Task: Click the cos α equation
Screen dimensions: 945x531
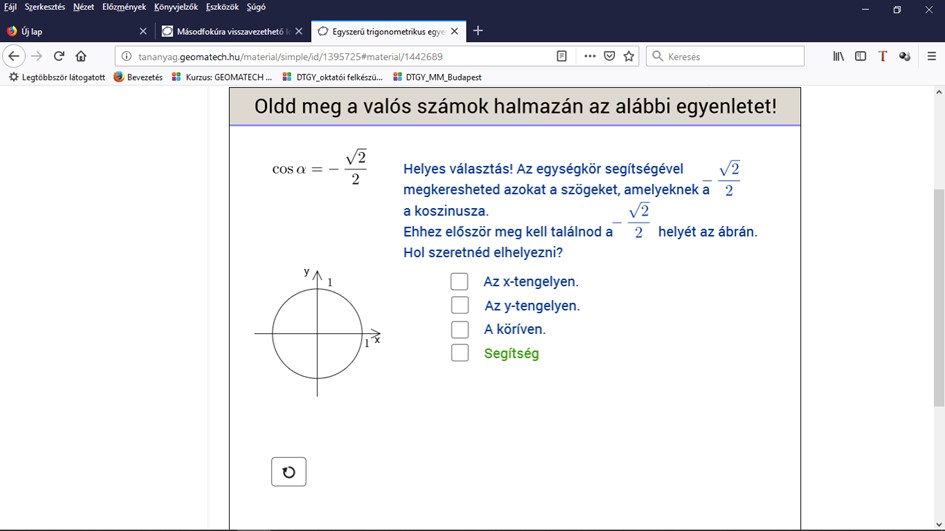Action: (x=319, y=168)
